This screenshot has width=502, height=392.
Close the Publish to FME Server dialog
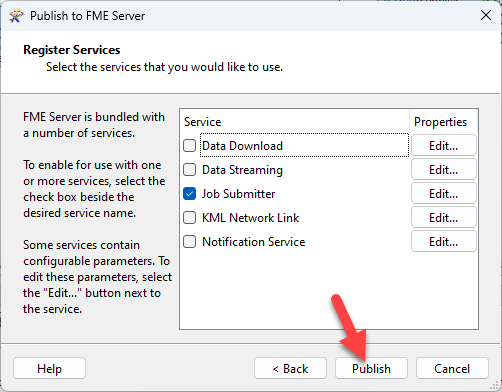(486, 15)
